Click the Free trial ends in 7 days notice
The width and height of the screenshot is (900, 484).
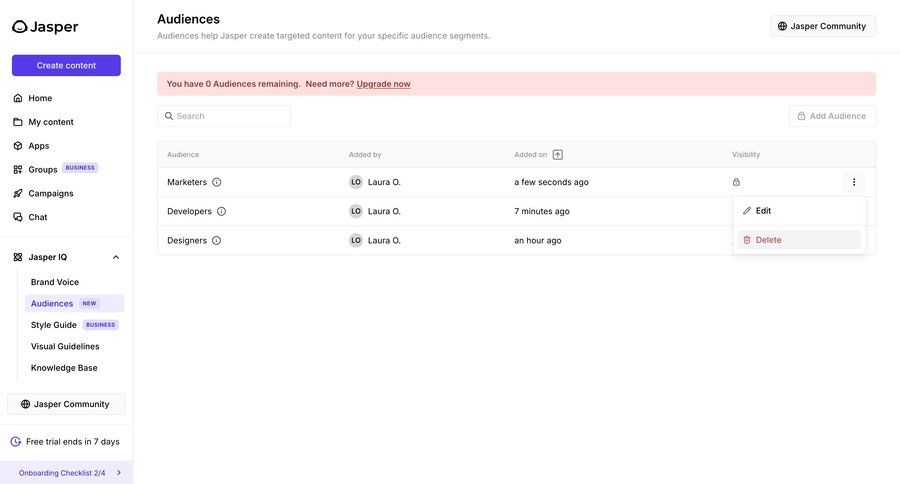click(x=65, y=442)
